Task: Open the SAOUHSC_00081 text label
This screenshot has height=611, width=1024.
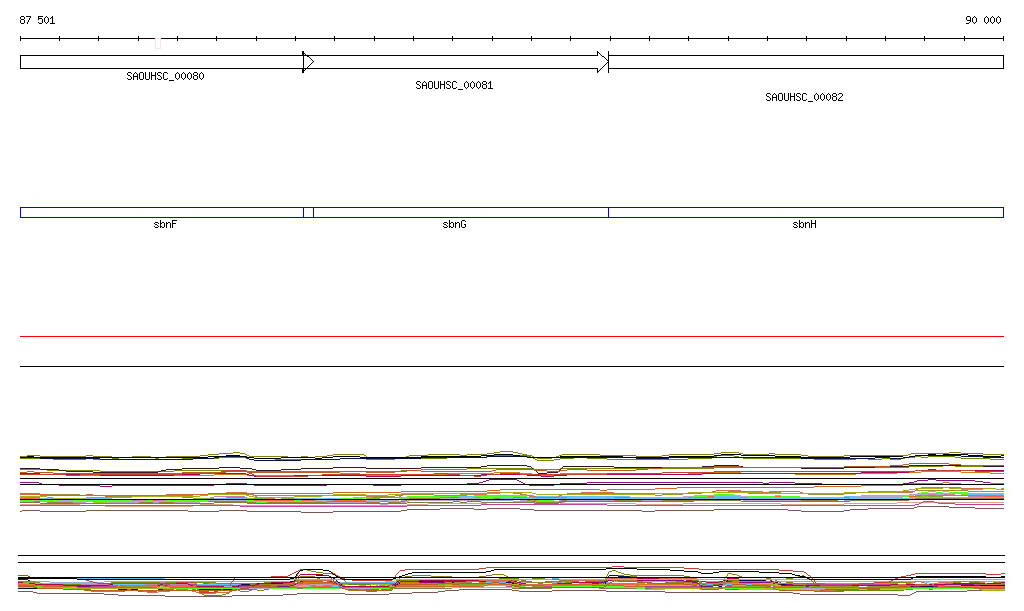Action: pyautogui.click(x=454, y=86)
